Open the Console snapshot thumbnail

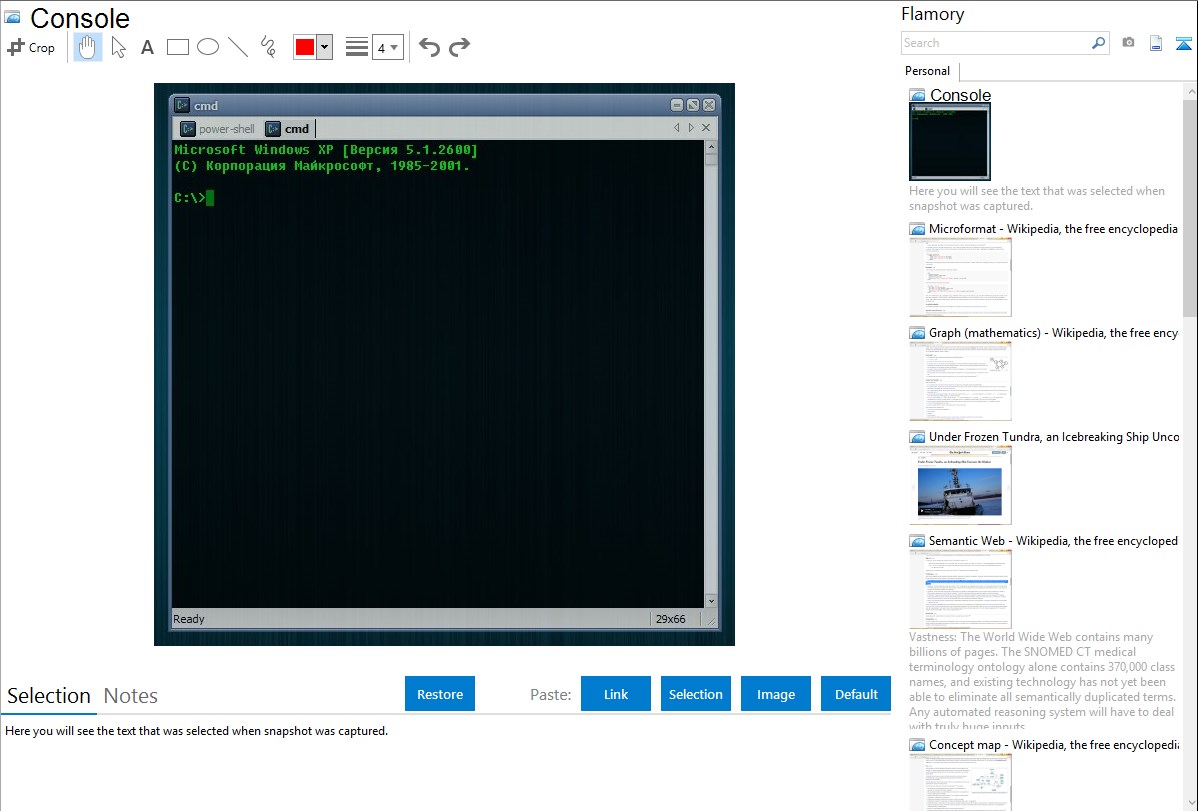point(950,142)
